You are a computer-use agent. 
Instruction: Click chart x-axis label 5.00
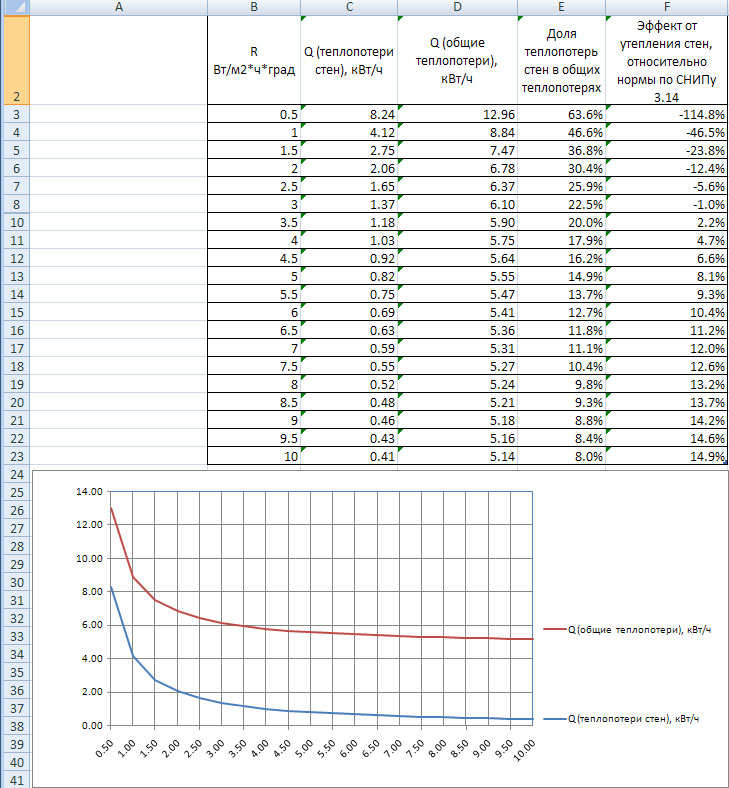pyautogui.click(x=303, y=748)
